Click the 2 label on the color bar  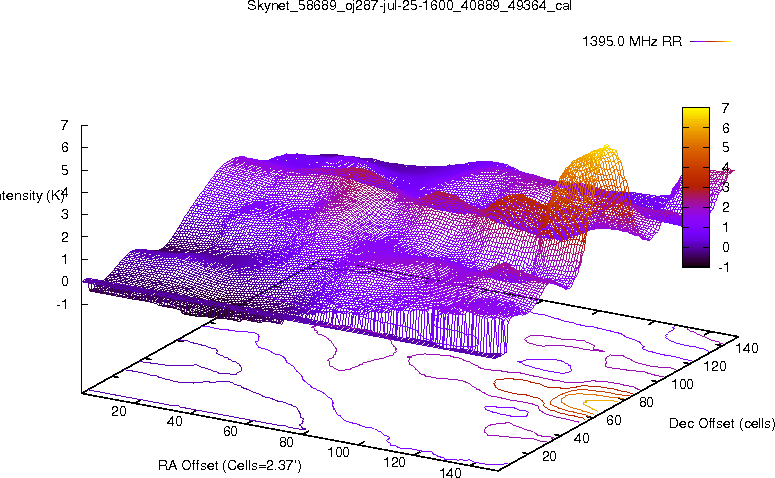pos(725,207)
